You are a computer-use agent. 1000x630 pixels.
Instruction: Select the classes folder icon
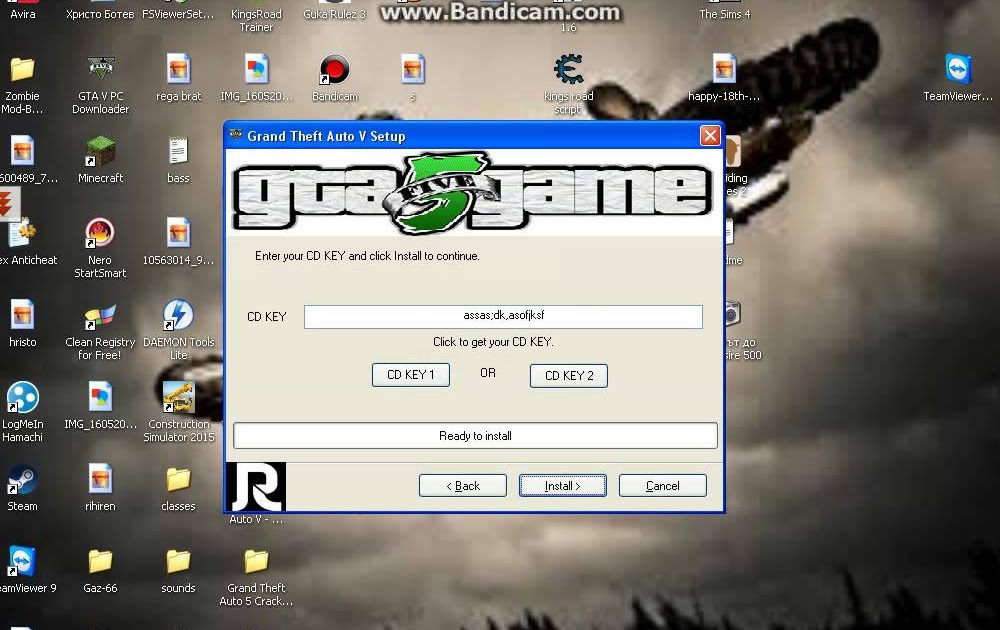pos(179,480)
